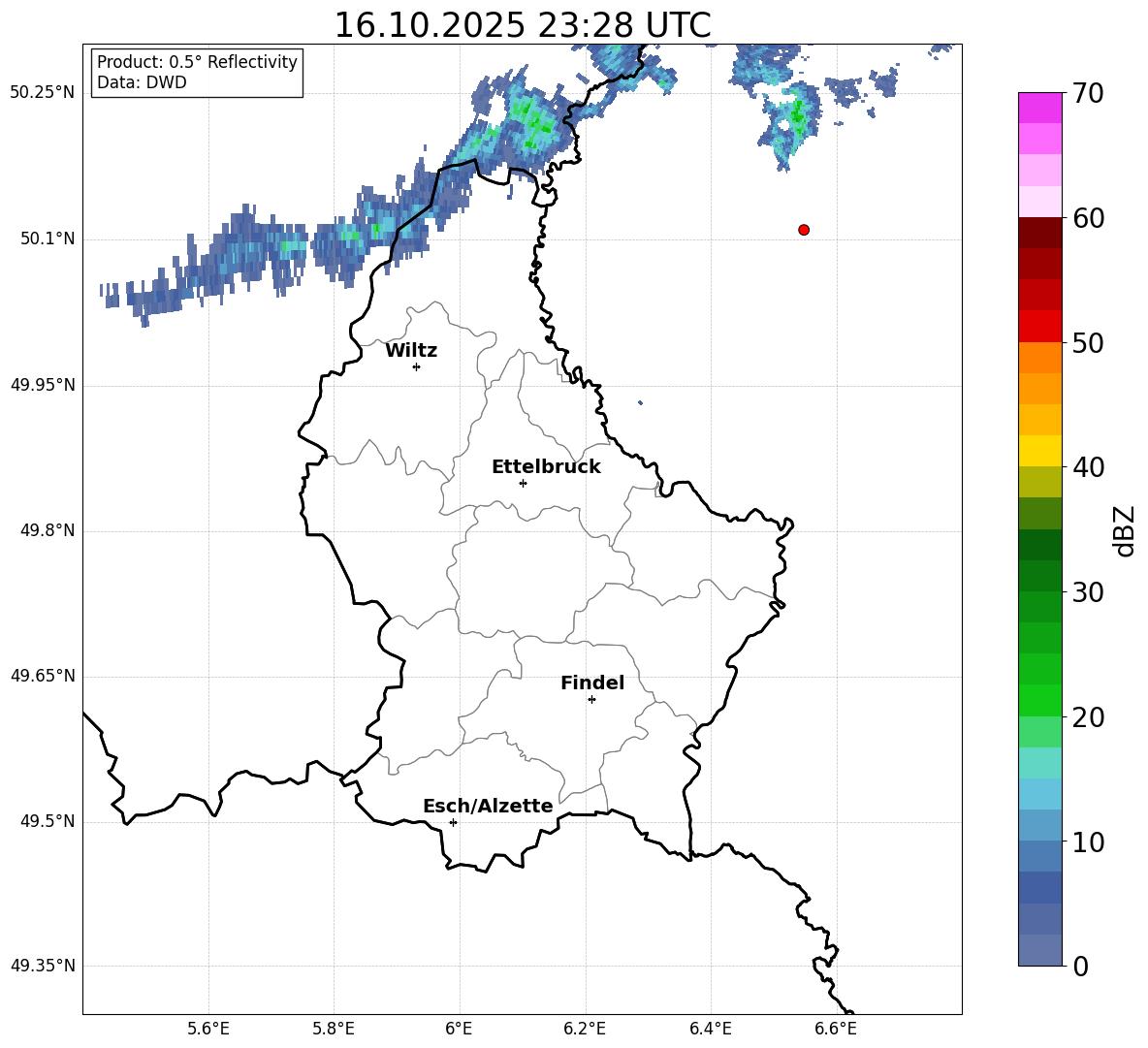Screen dimensions: 1148x1048
Task: Click the colorbar tick label 10
Action: (1088, 842)
